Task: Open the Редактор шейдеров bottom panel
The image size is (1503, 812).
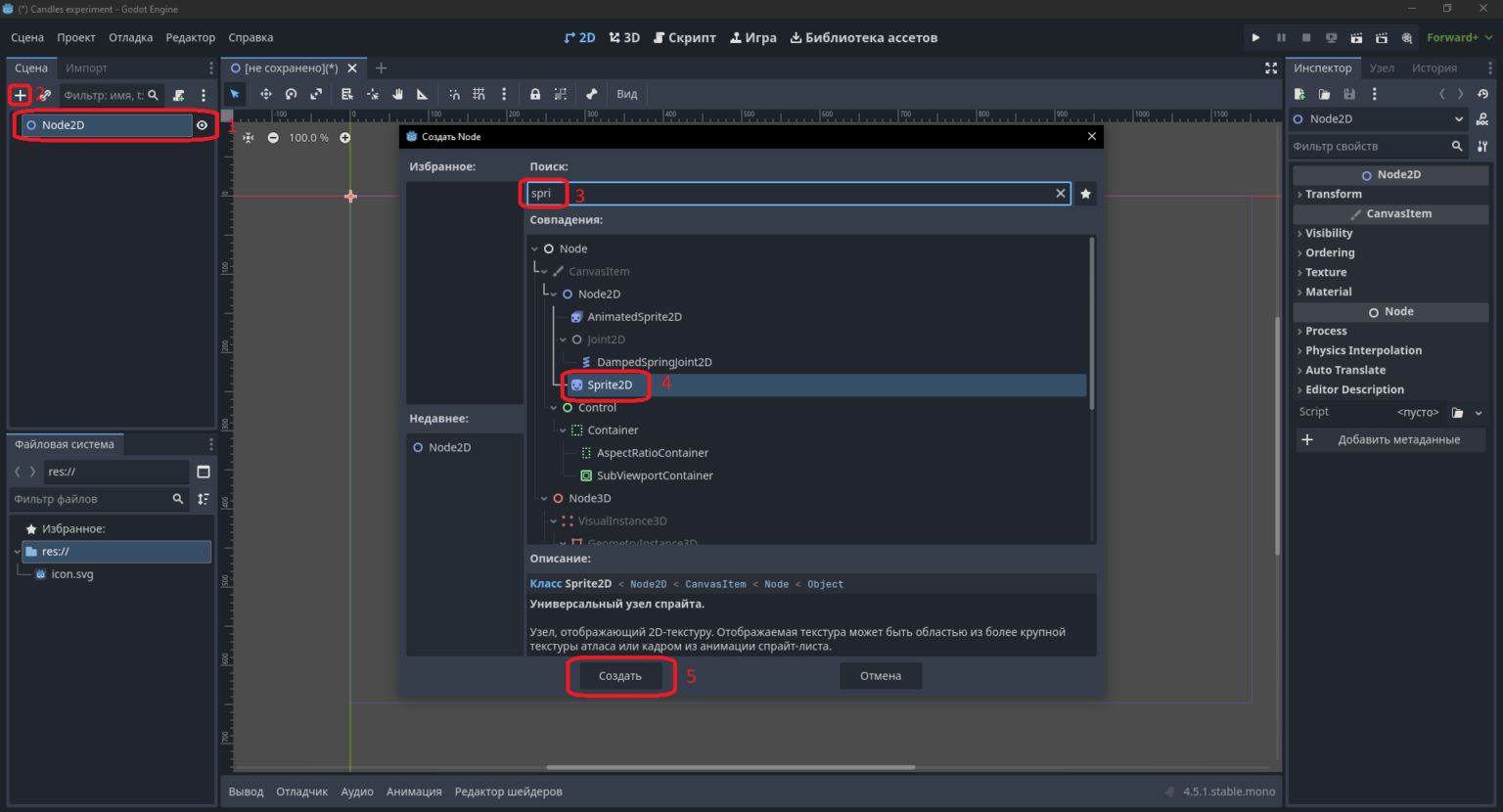Action: click(509, 791)
